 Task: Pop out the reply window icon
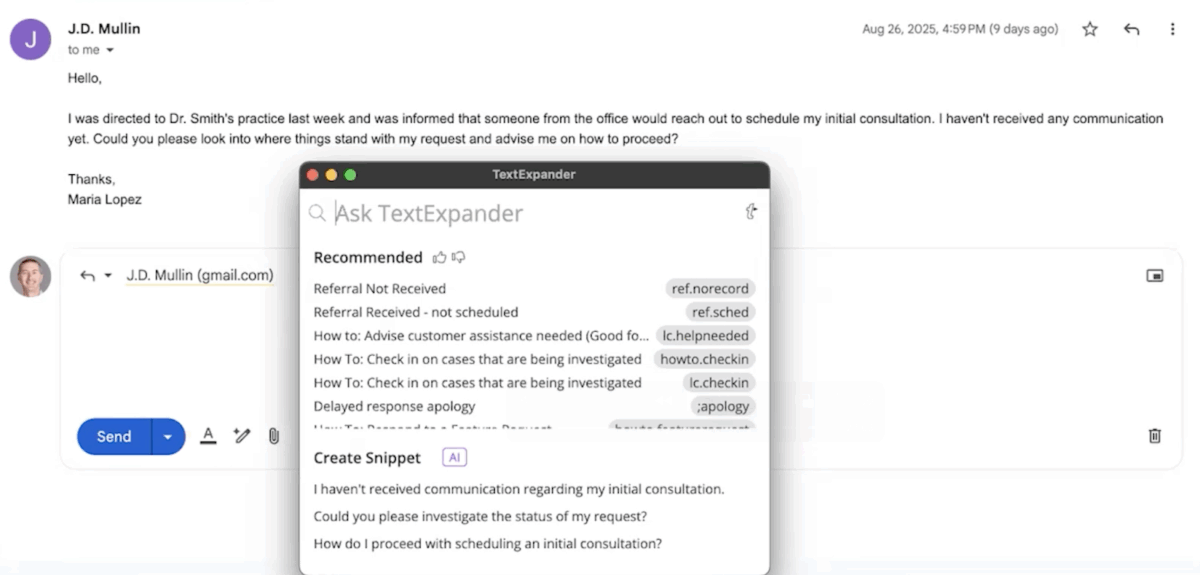pos(1154,276)
